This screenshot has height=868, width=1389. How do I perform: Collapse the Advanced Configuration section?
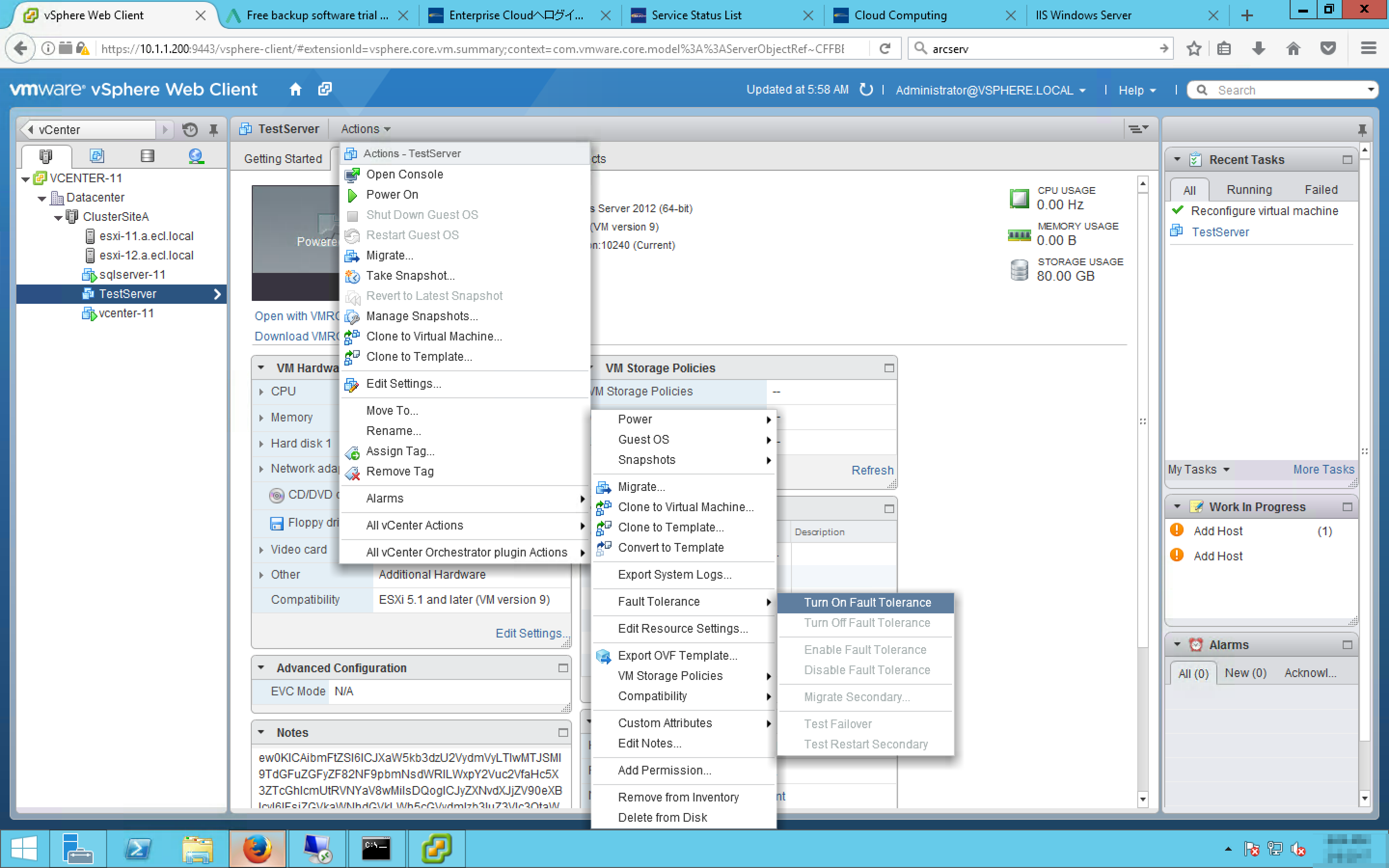pyautogui.click(x=261, y=668)
